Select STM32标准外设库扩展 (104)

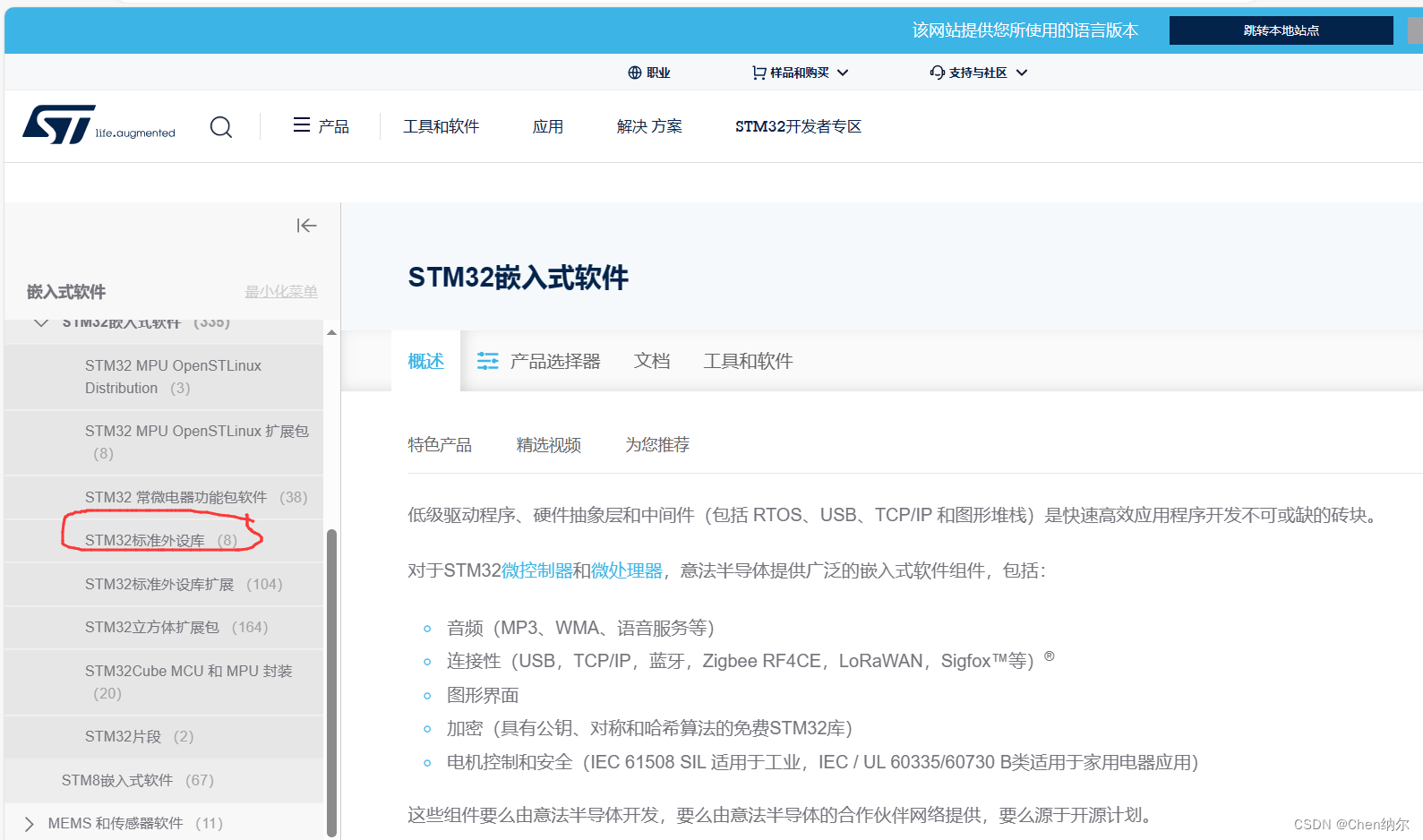164,584
